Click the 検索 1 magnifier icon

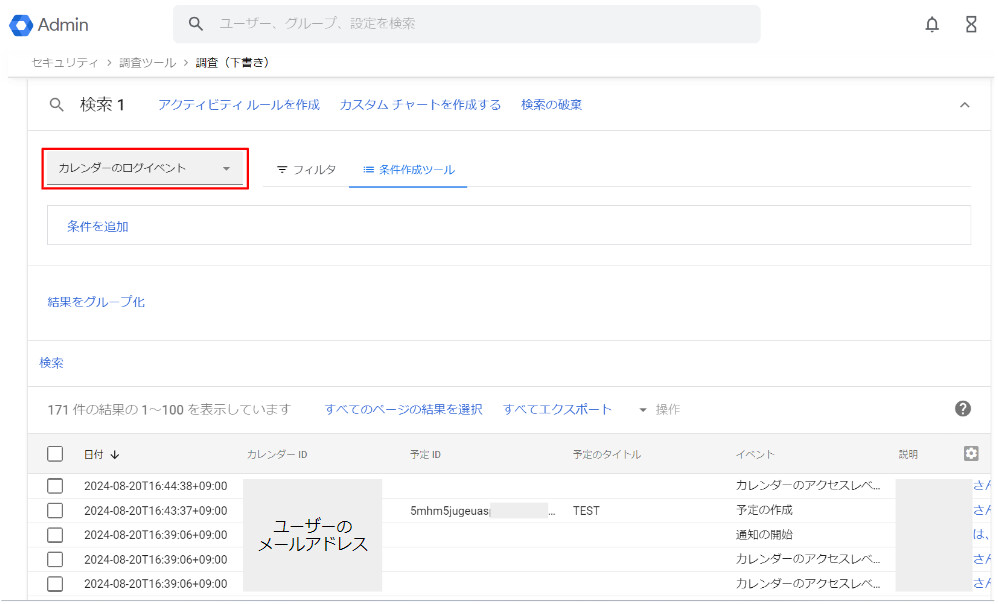(x=57, y=104)
